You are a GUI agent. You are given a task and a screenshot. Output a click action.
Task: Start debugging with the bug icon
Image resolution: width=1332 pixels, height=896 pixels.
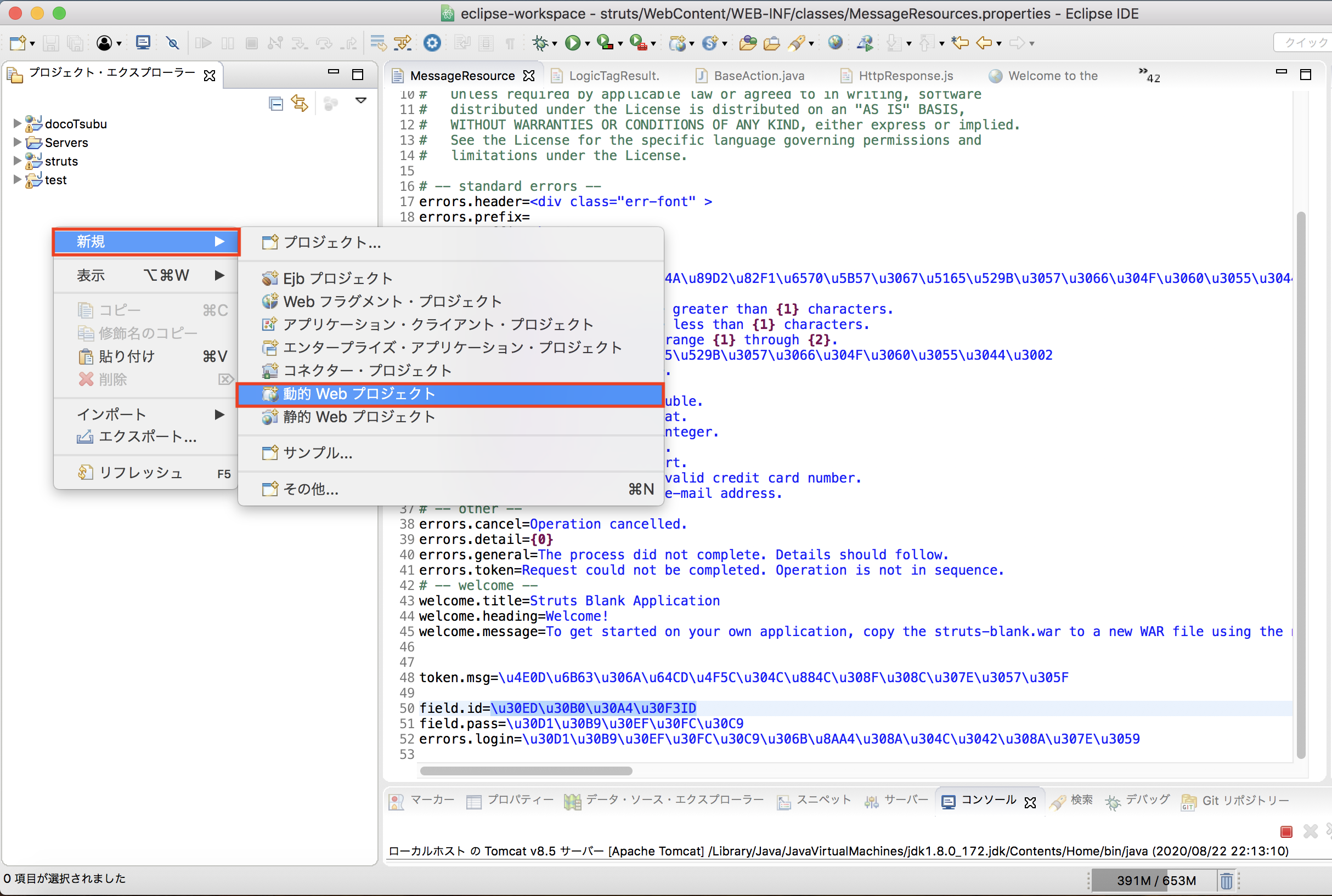(x=541, y=43)
